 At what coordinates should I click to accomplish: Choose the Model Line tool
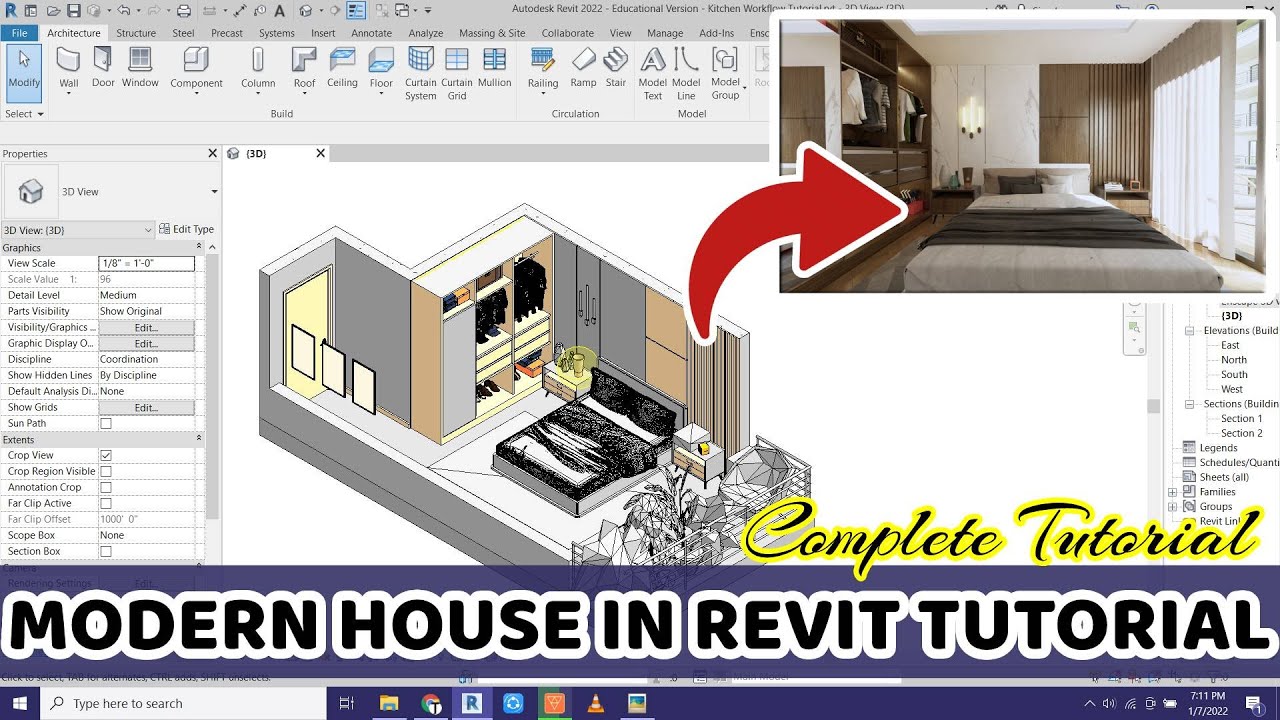[686, 74]
